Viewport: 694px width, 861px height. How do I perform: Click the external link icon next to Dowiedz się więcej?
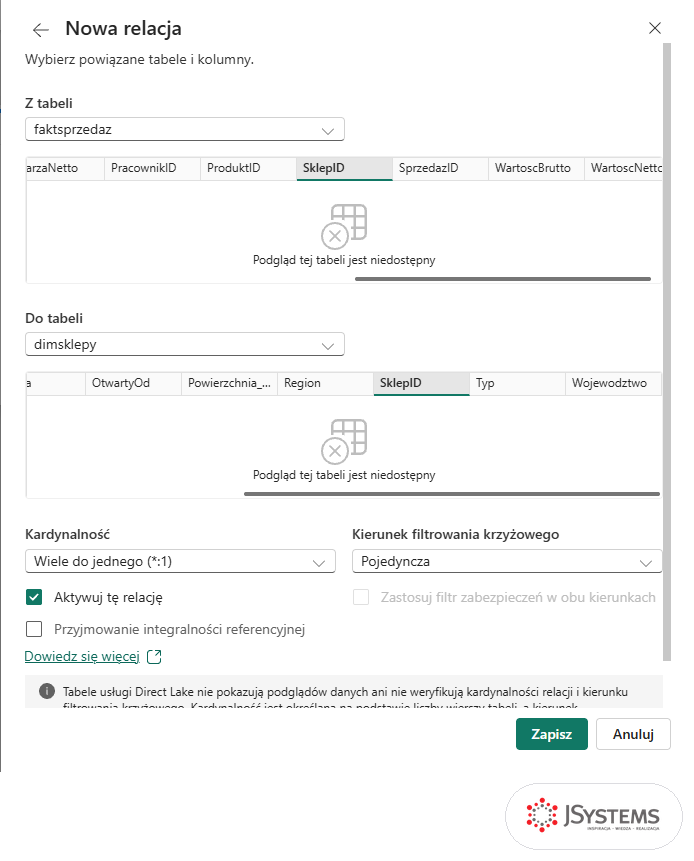pyautogui.click(x=154, y=657)
